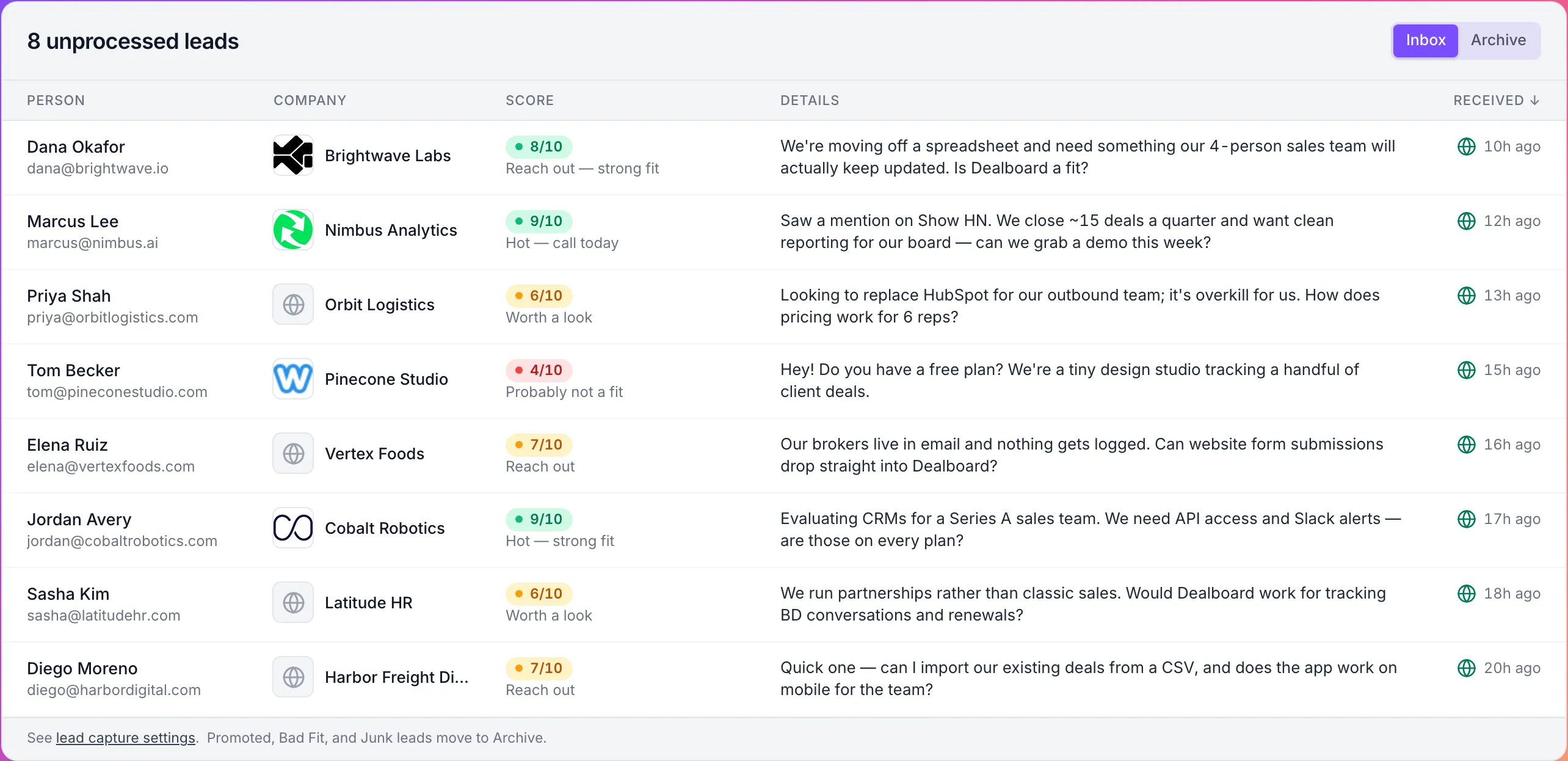This screenshot has width=1568, height=761.
Task: Click the Harbor Freight globe placeholder icon
Action: [x=293, y=677]
